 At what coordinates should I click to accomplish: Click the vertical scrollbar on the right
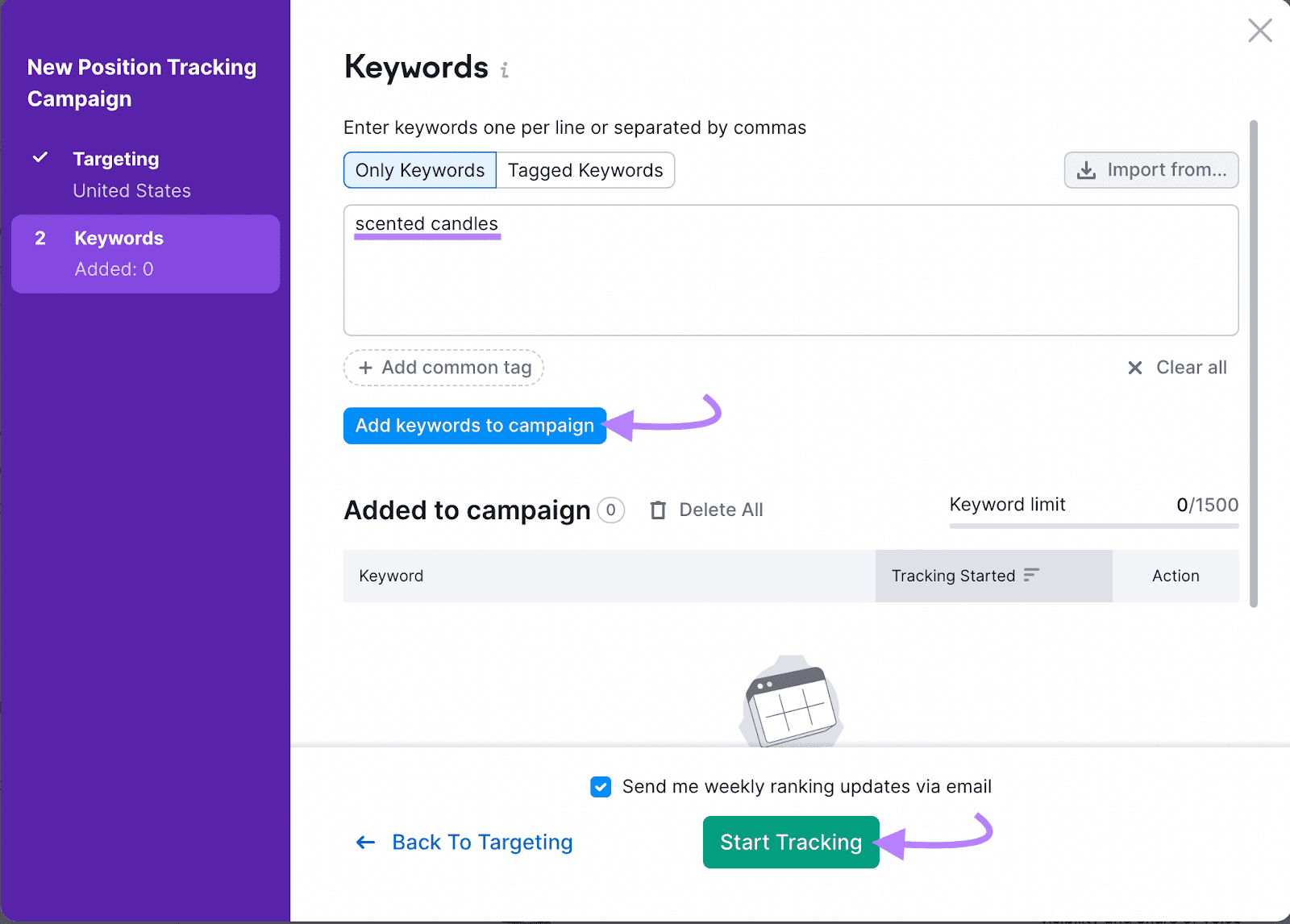(1254, 363)
